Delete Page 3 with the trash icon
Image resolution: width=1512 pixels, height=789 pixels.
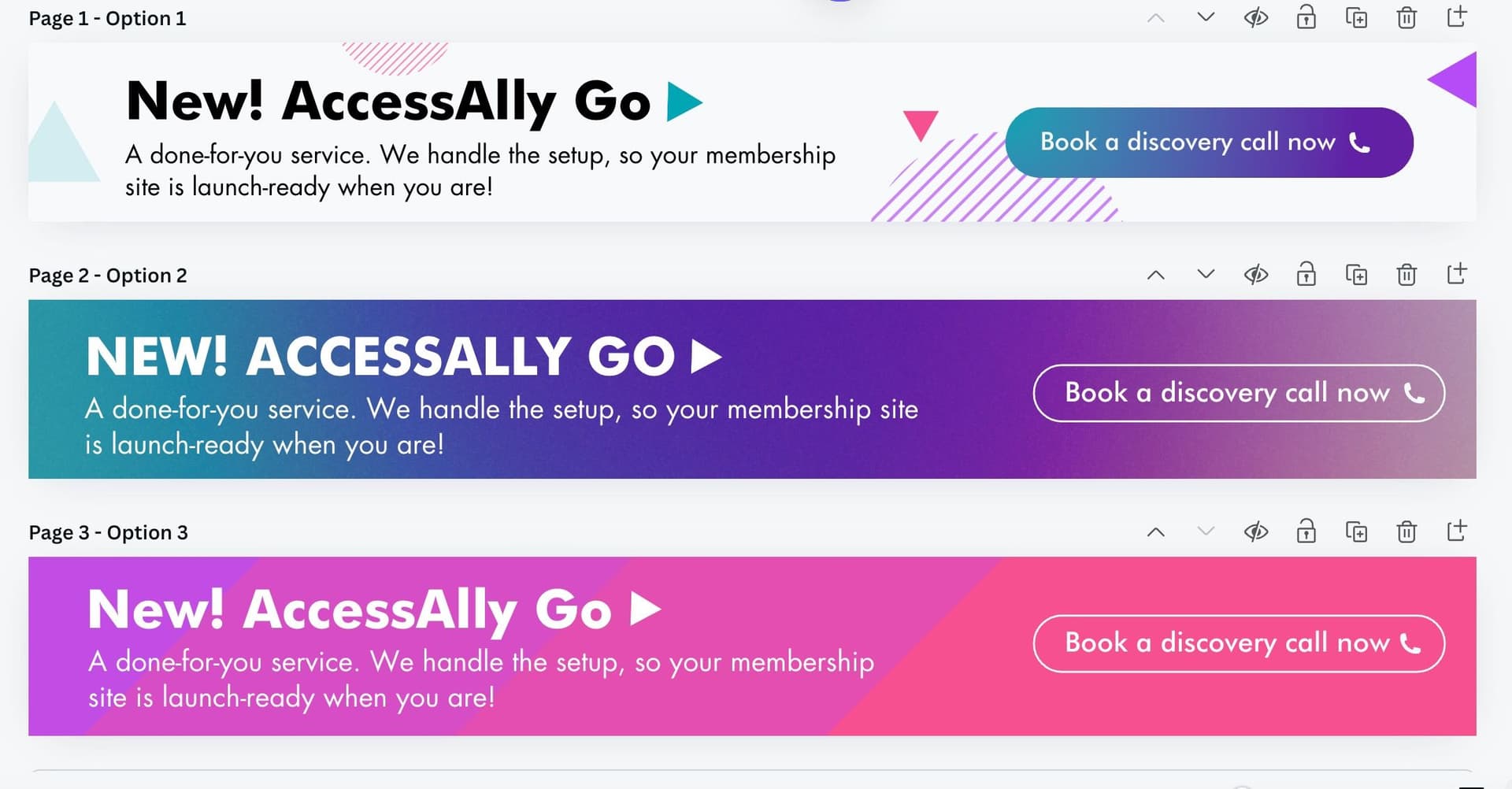click(x=1406, y=532)
